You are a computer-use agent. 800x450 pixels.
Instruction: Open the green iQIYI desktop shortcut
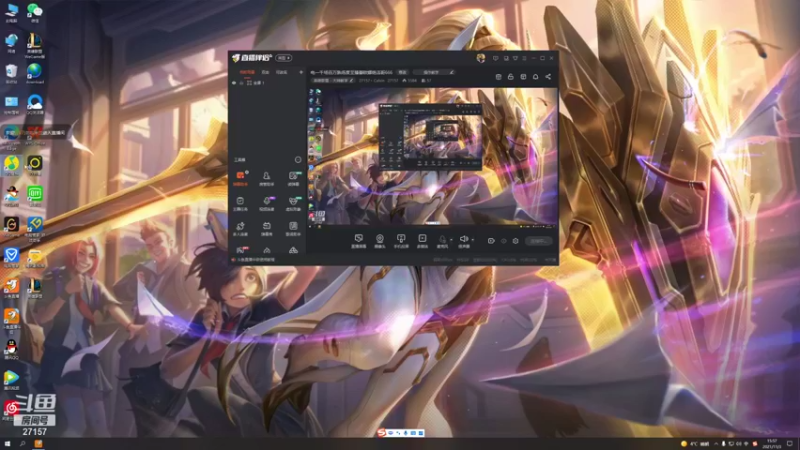[35, 196]
